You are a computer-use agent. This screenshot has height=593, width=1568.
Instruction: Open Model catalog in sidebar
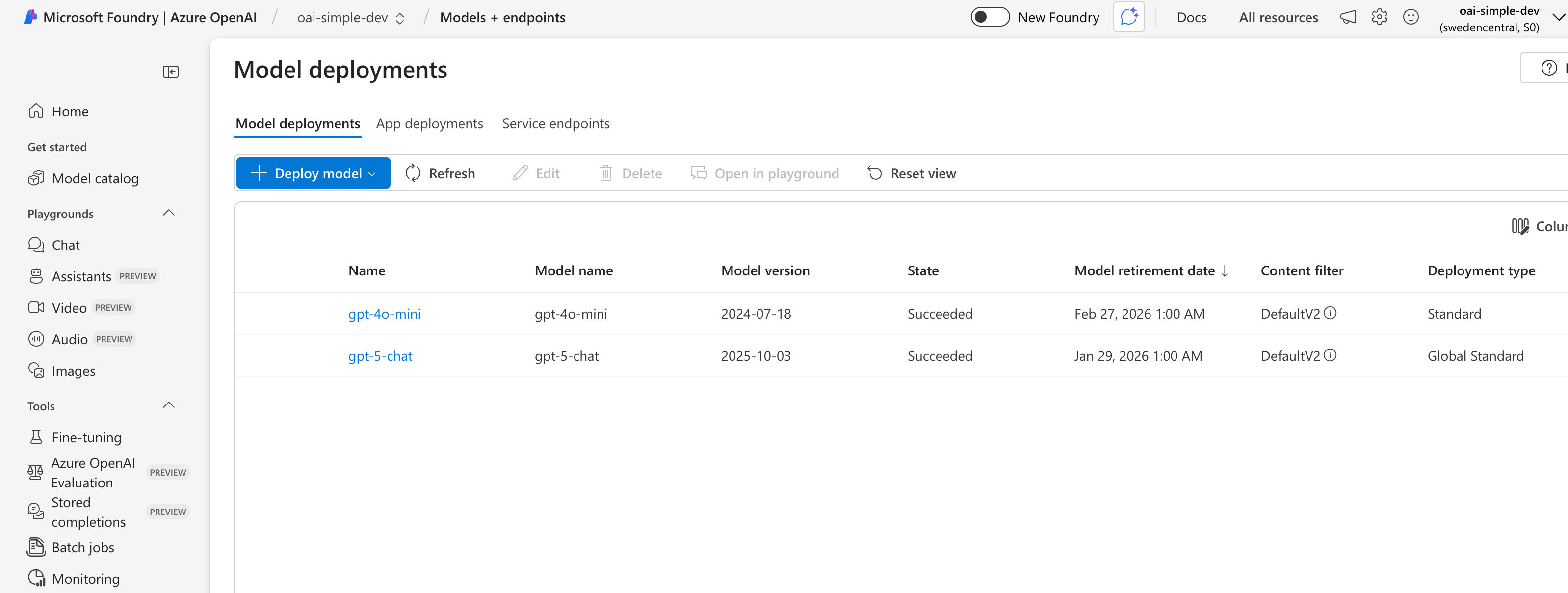click(83, 178)
